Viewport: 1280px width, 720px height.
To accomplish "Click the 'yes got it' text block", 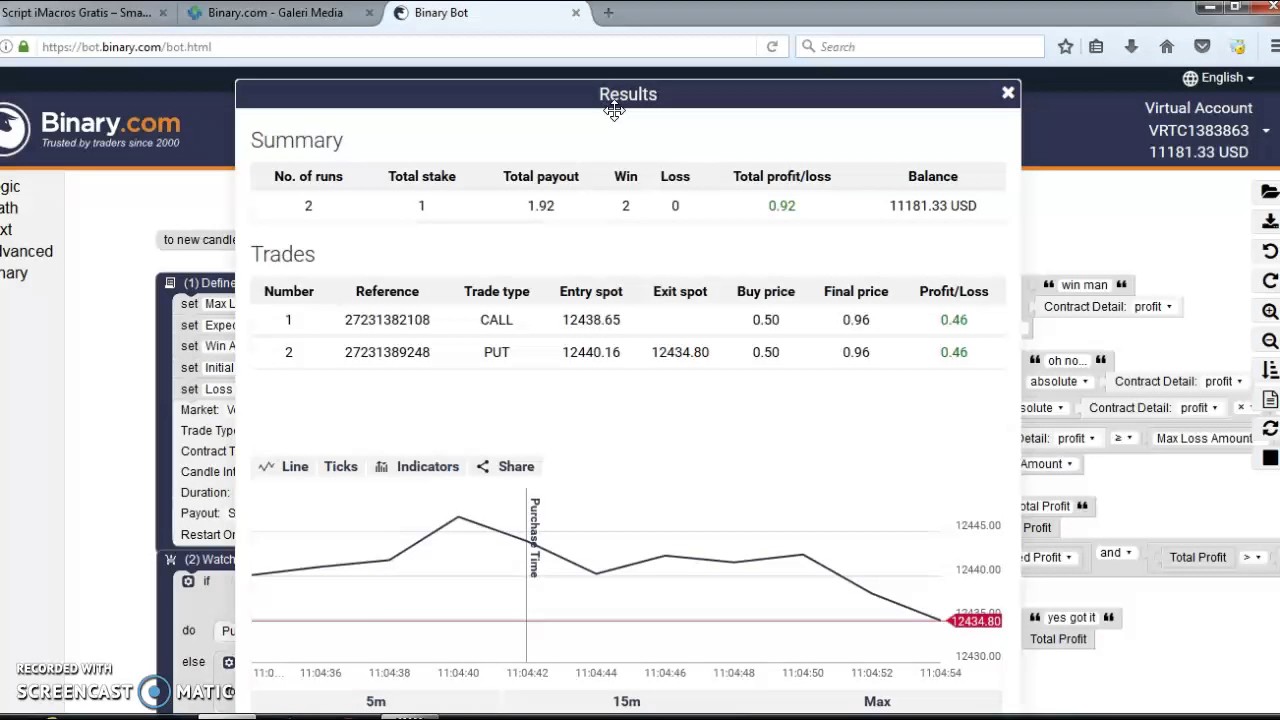I will click(1070, 618).
